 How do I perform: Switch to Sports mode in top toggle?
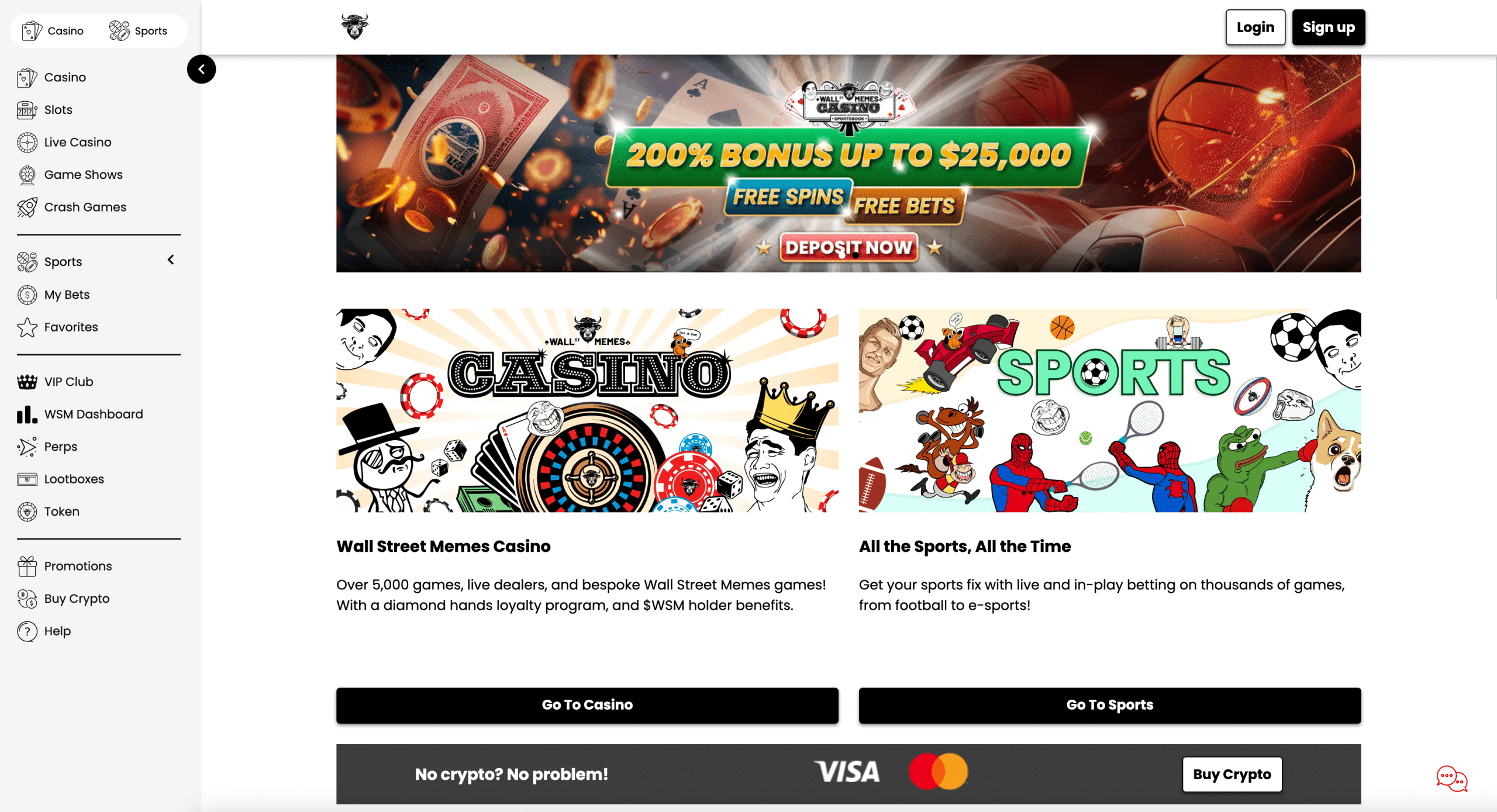[x=139, y=30]
